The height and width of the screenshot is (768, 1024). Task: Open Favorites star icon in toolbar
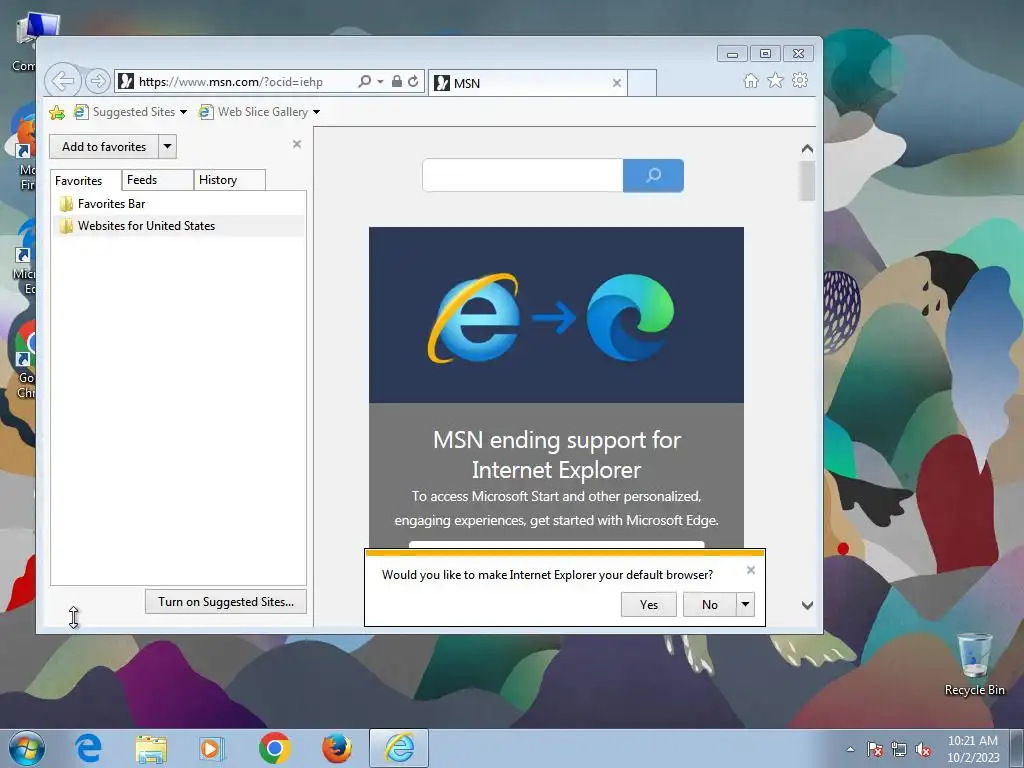(775, 80)
